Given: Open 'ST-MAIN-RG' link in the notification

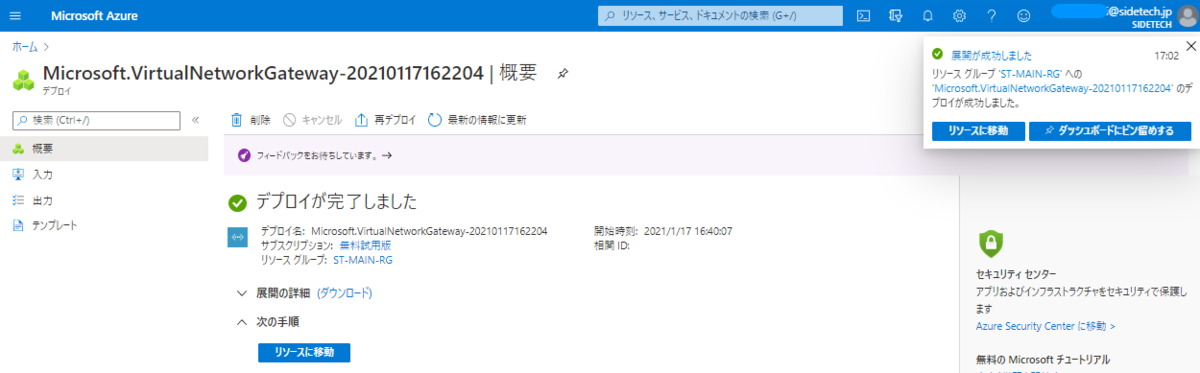Looking at the screenshot, I should coord(1033,74).
